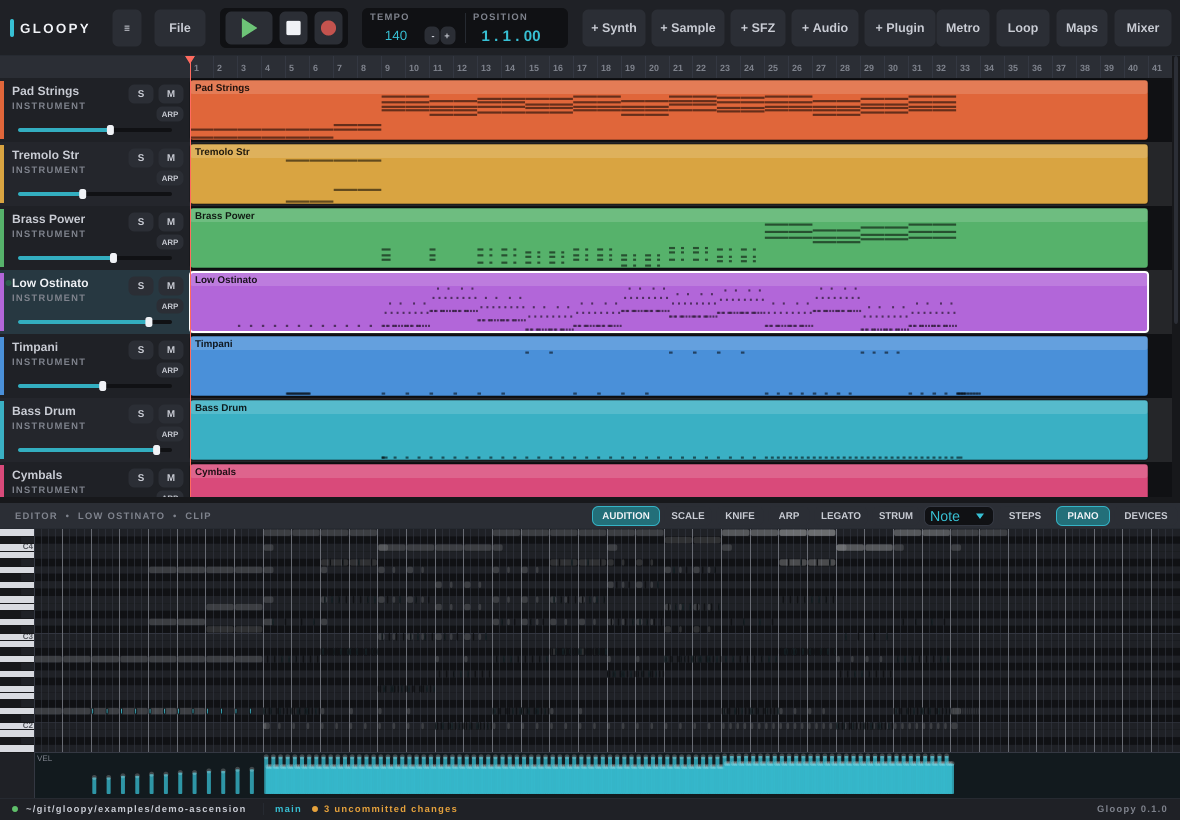Open the SCALE editor tool

click(x=688, y=515)
